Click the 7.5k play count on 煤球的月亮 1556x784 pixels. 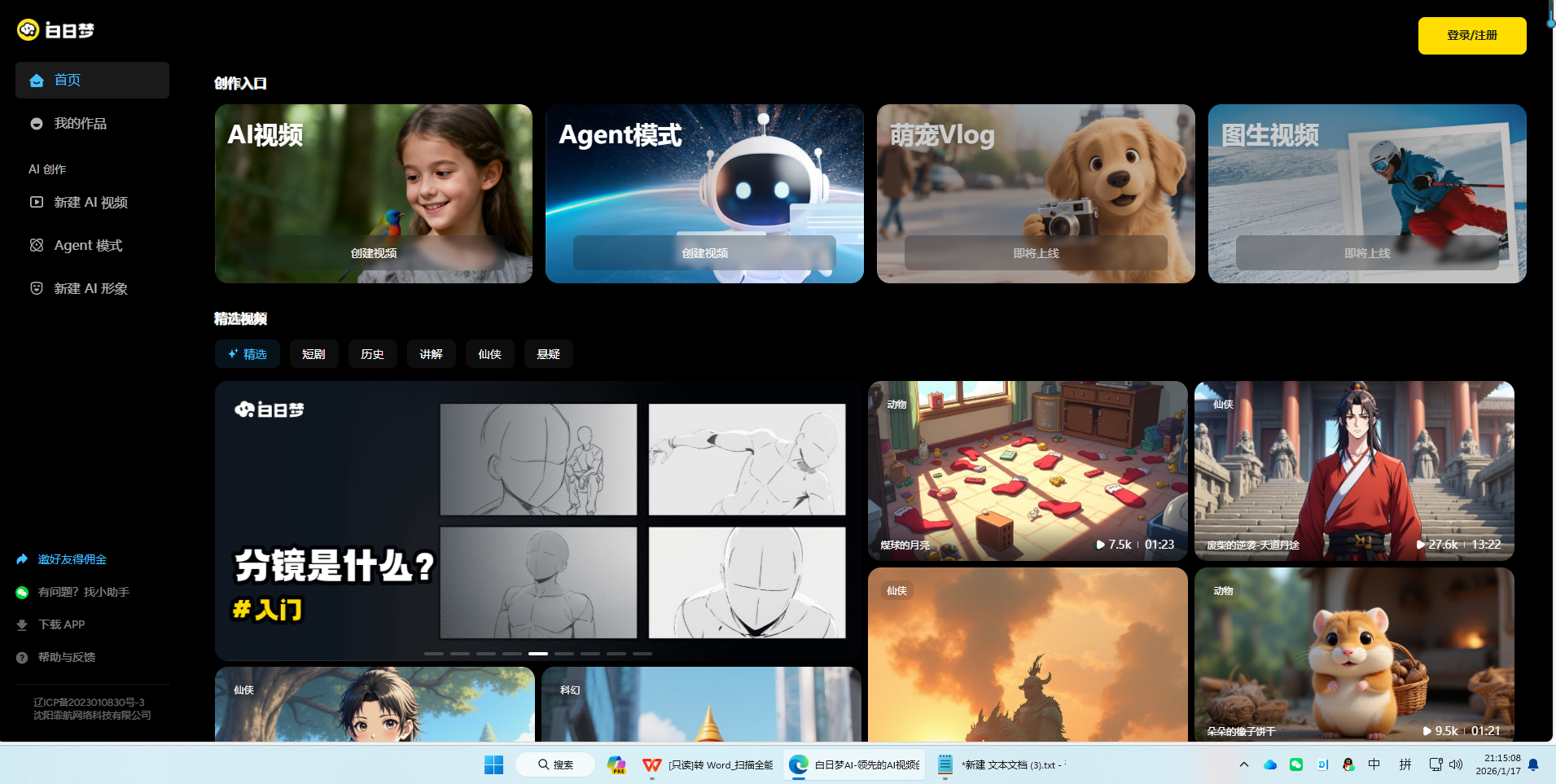pos(1114,545)
